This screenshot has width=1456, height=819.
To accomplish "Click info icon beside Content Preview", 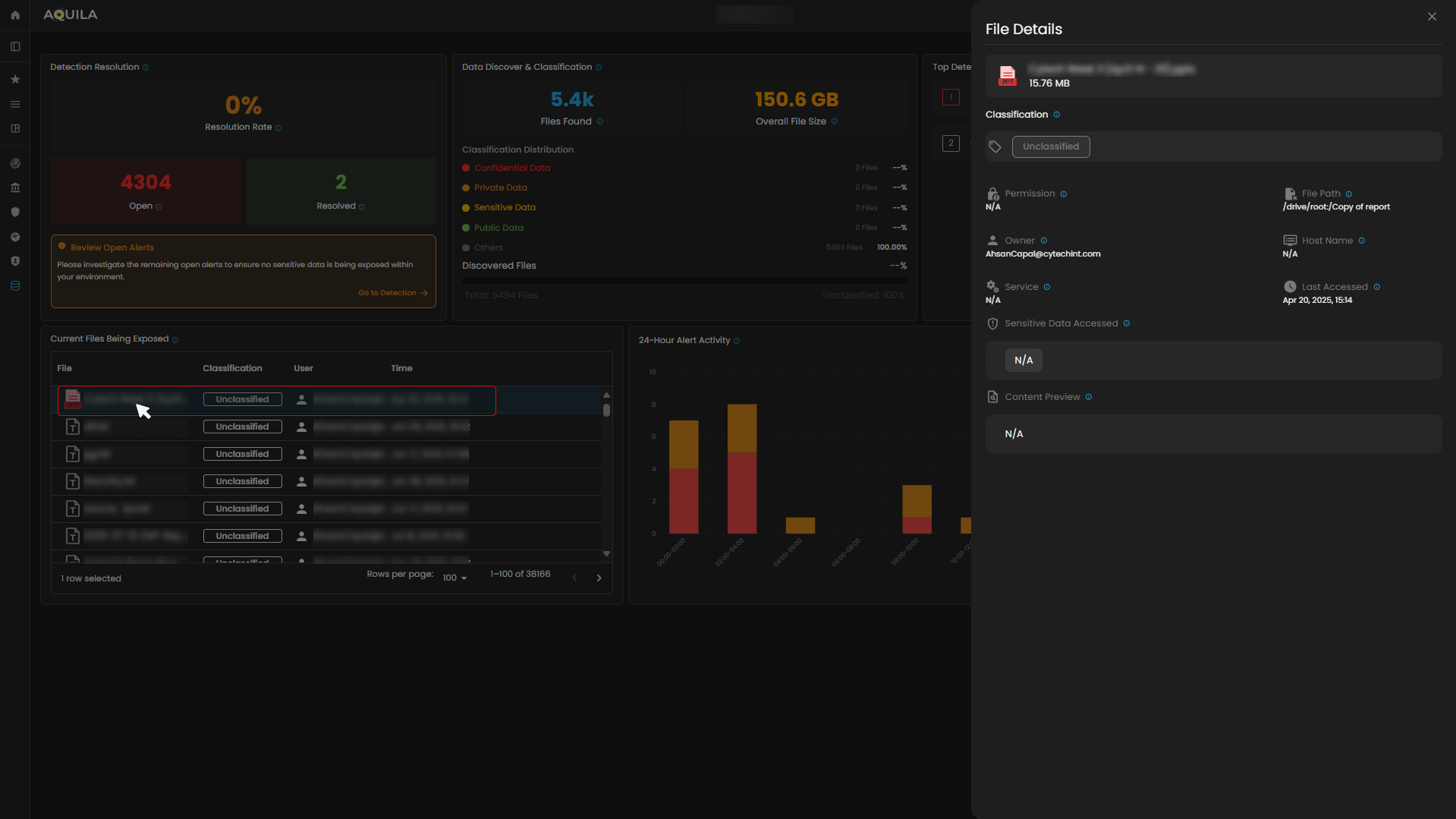I will pyautogui.click(x=1089, y=397).
